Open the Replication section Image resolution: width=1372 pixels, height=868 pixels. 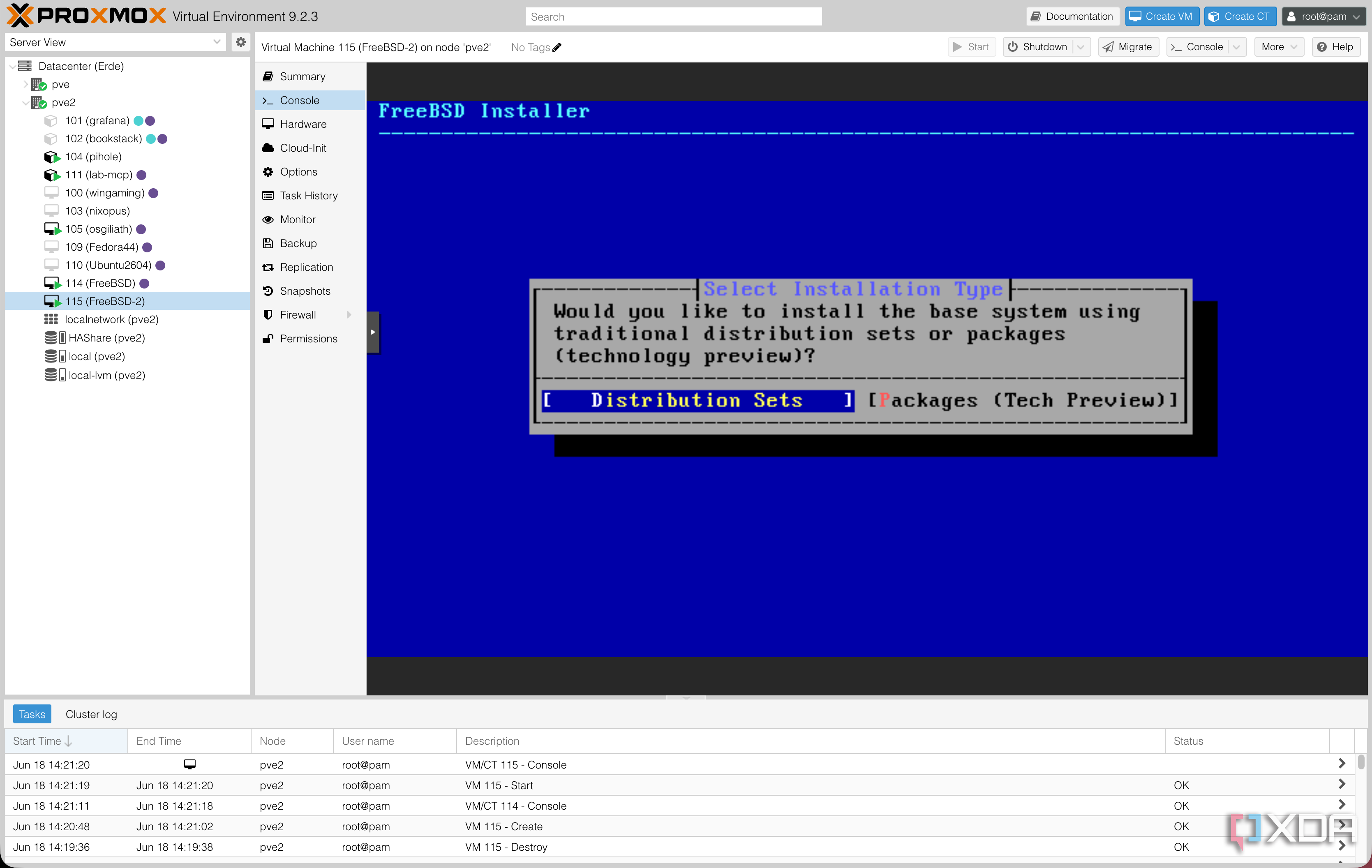pyautogui.click(x=310, y=268)
